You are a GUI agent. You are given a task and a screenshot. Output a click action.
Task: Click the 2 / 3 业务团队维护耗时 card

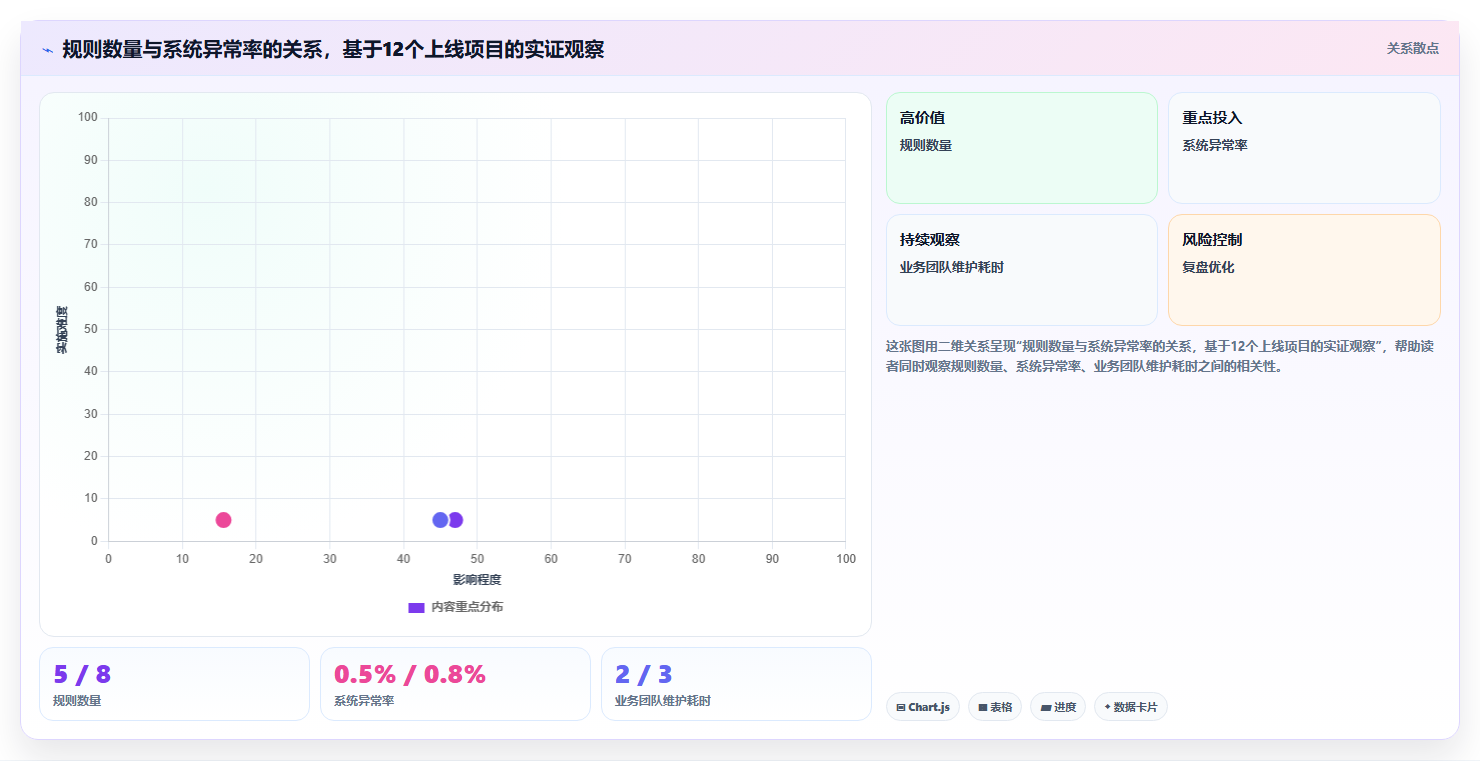click(736, 684)
